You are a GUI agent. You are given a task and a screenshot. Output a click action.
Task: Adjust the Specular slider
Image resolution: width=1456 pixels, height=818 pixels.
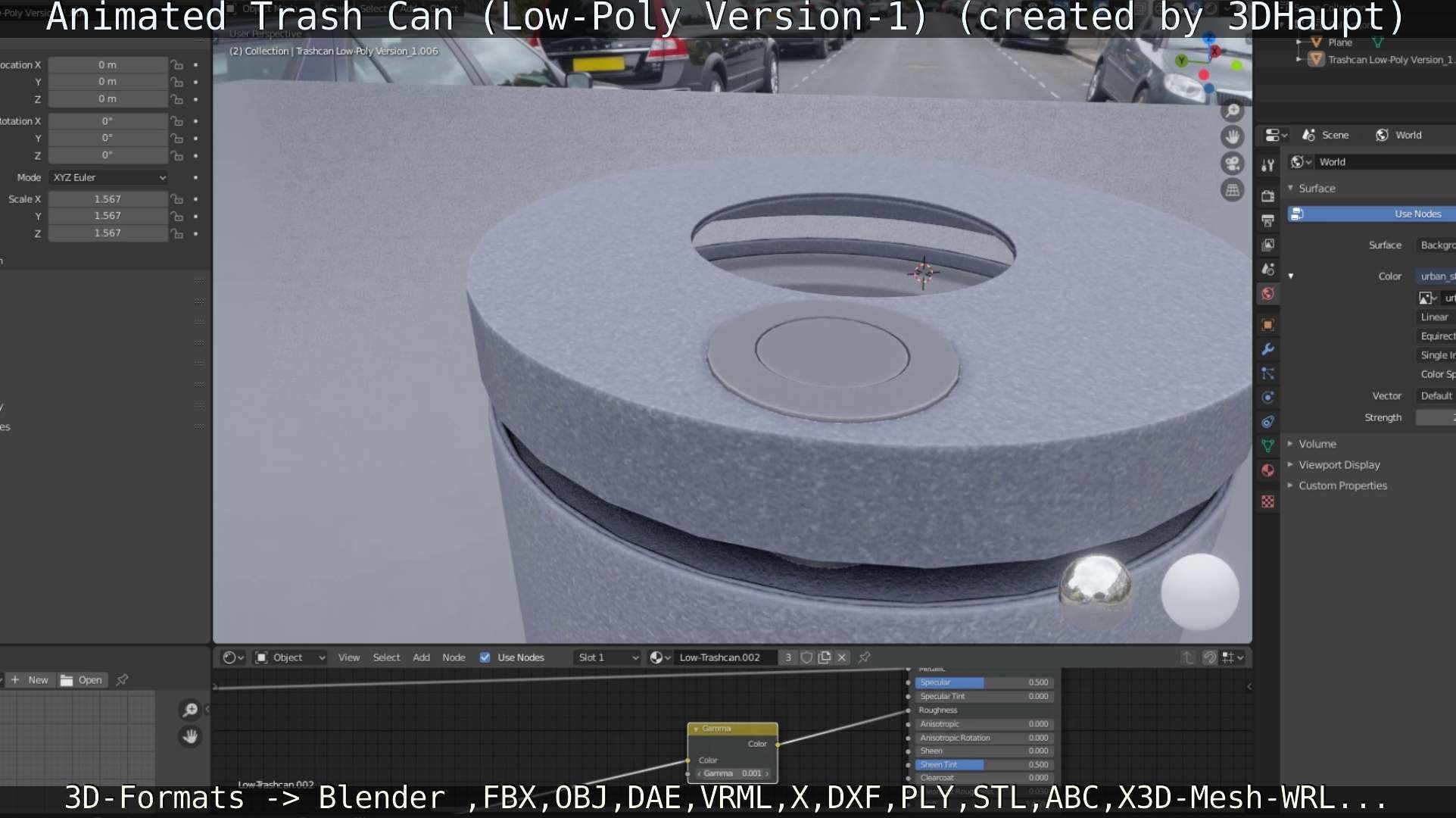click(984, 682)
